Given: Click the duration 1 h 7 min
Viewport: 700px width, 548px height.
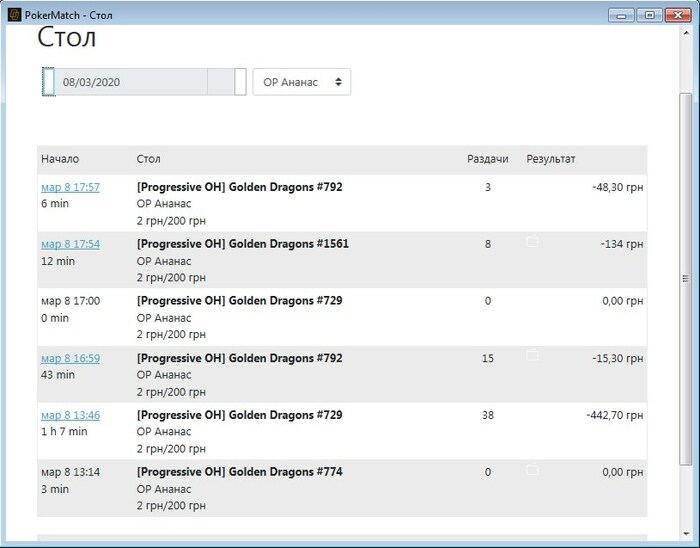Looking at the screenshot, I should [x=64, y=432].
